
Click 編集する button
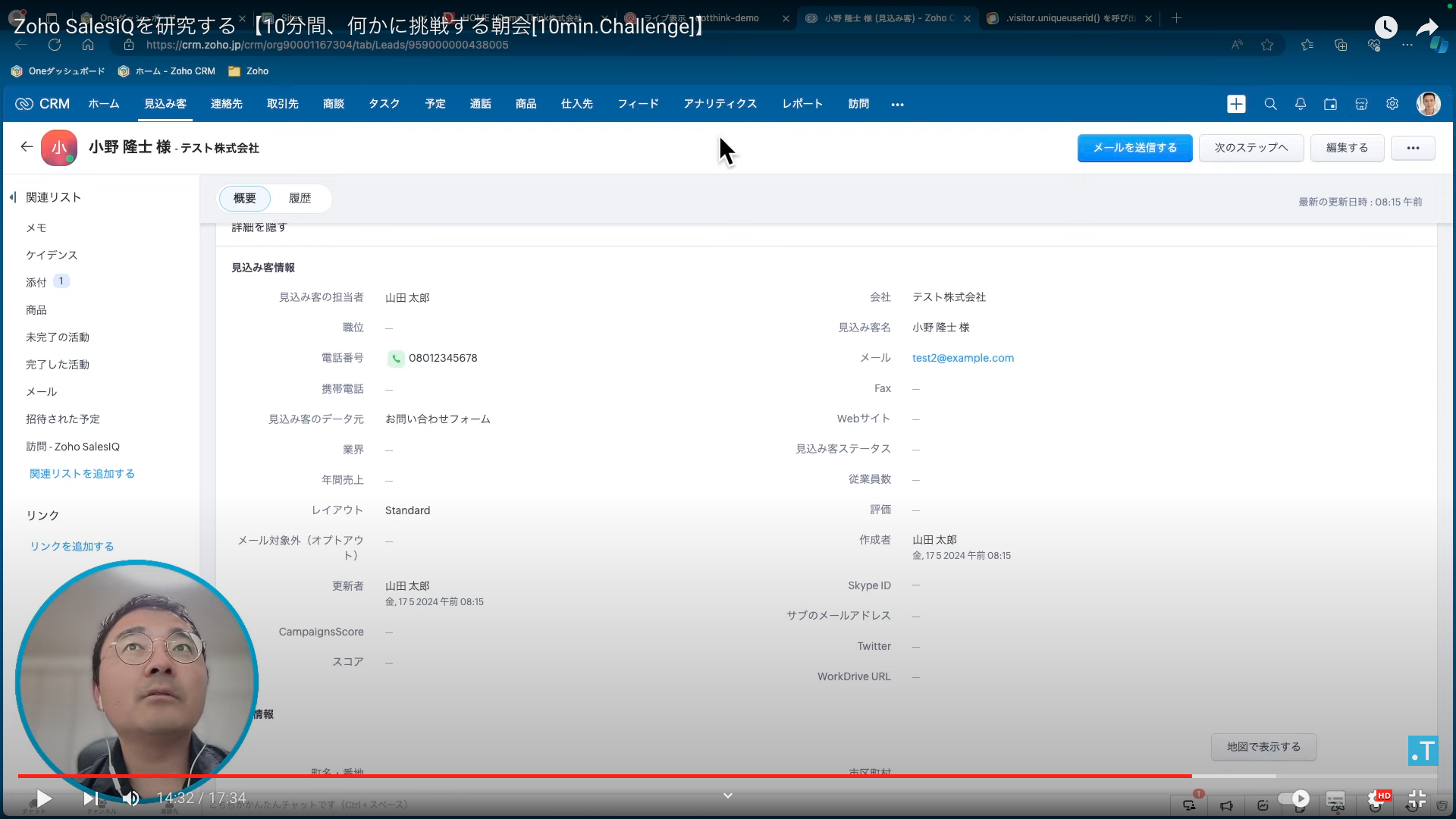click(1347, 148)
